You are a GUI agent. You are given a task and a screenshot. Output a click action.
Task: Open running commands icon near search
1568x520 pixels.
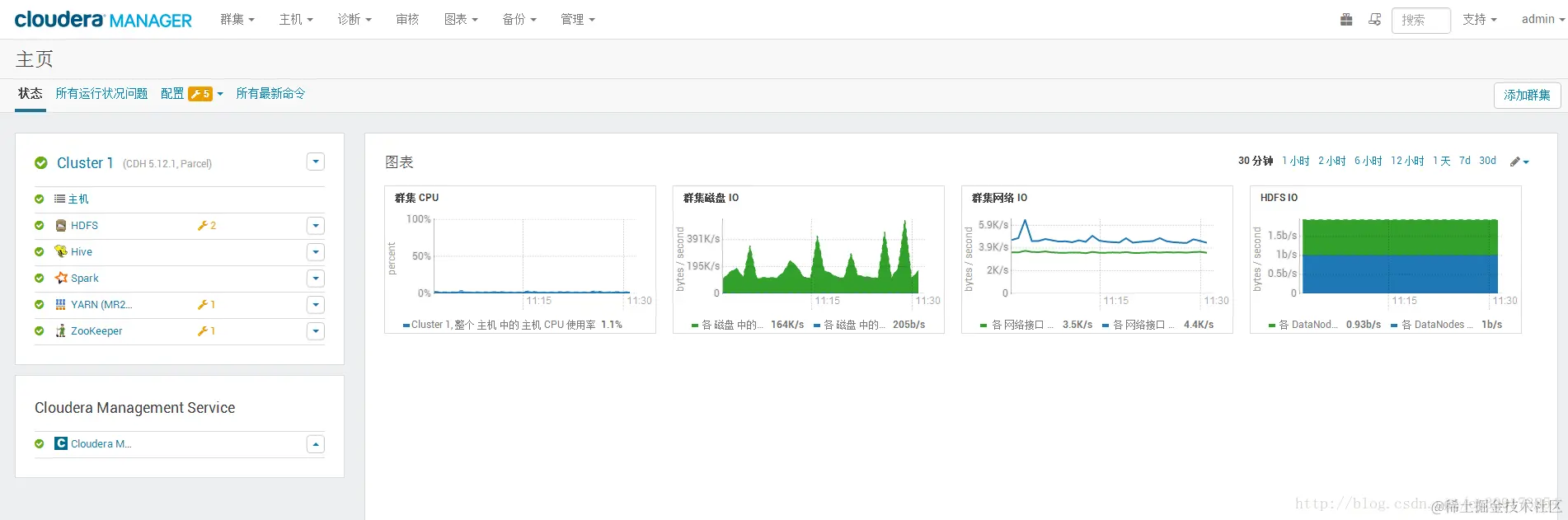tap(1374, 20)
